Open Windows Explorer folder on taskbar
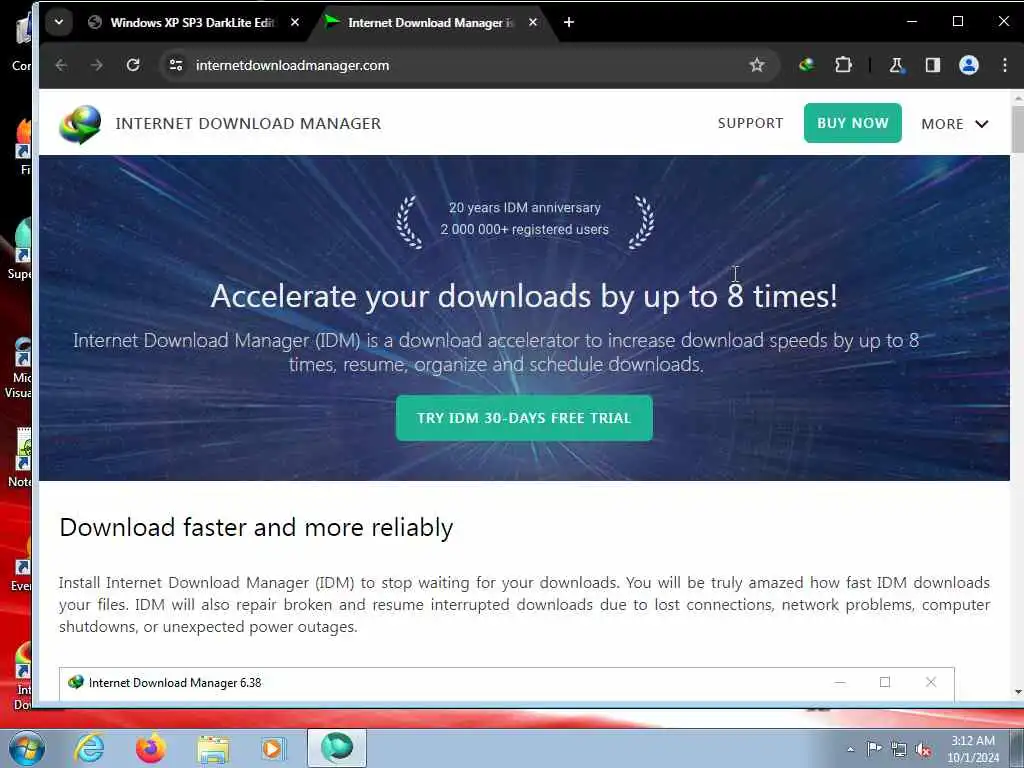The width and height of the screenshot is (1024, 768). click(x=213, y=749)
